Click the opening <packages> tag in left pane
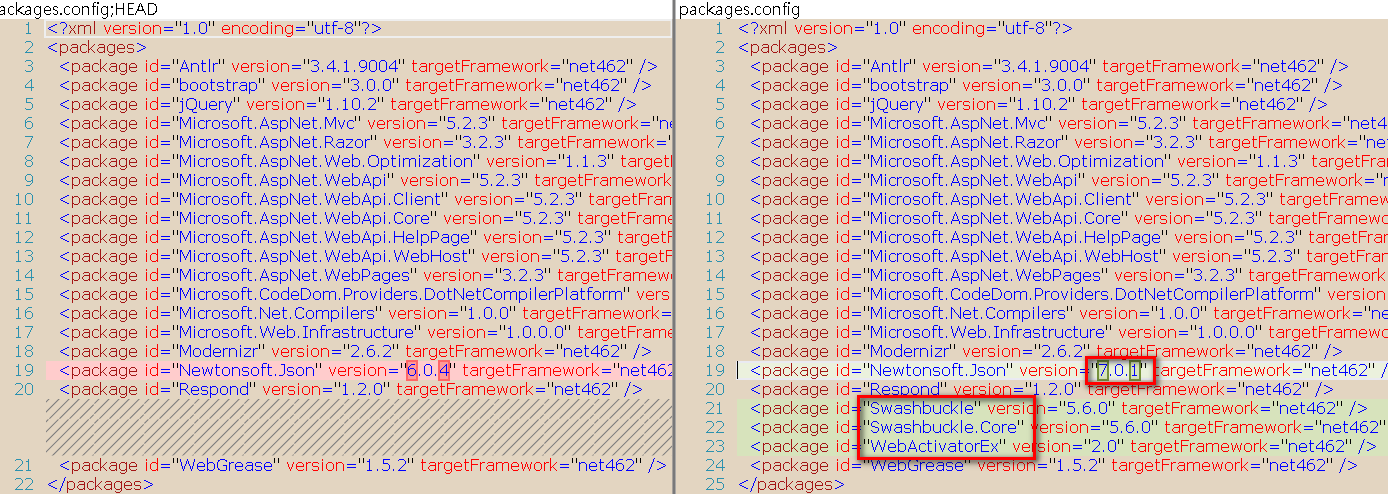Screen dimensions: 1388x494 coord(97,48)
